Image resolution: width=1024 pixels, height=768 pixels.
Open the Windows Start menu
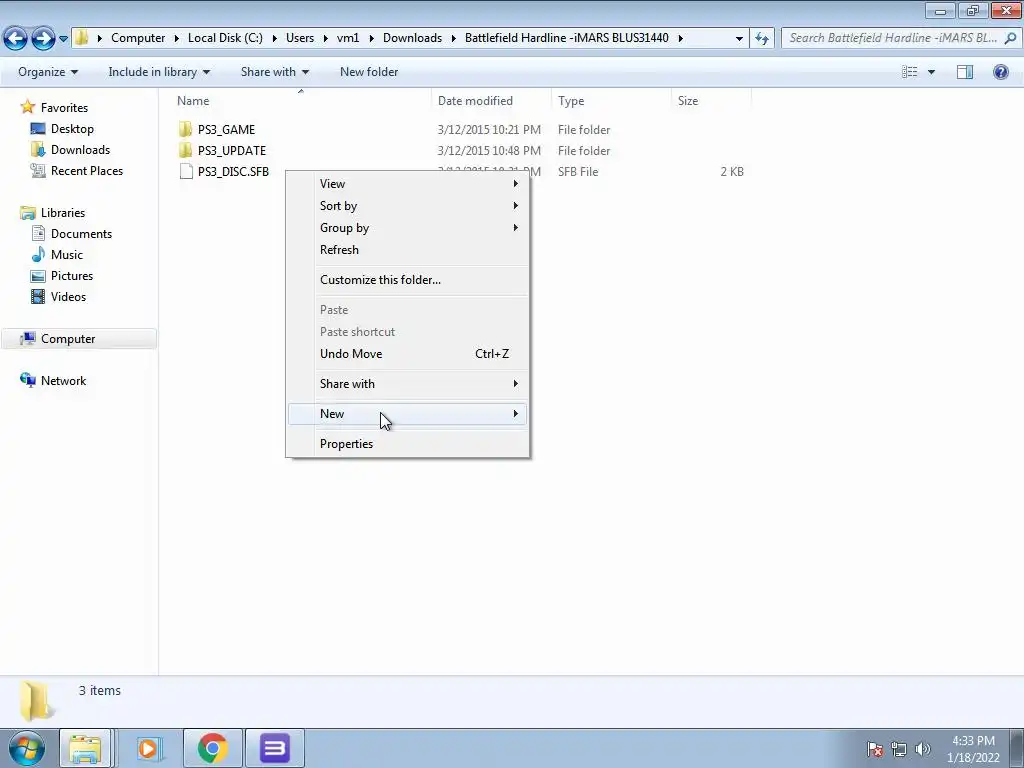(x=27, y=748)
